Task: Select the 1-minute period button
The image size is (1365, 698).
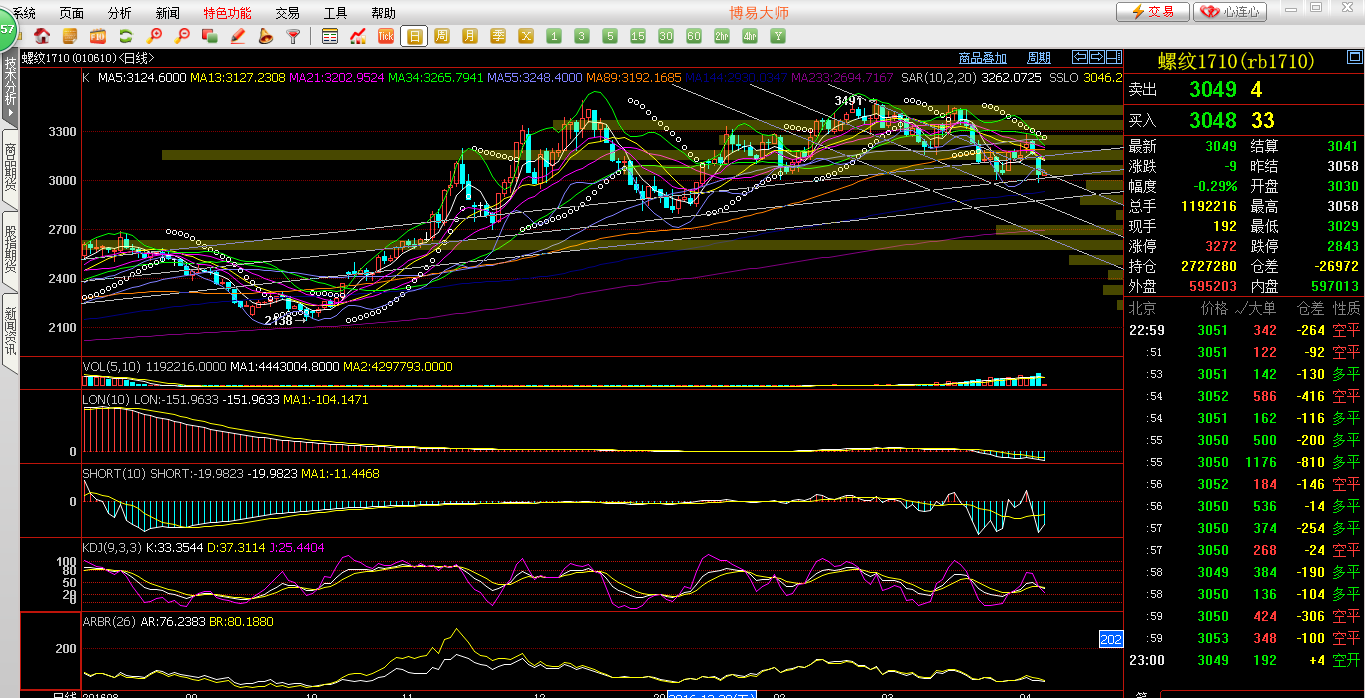Action: [554, 36]
